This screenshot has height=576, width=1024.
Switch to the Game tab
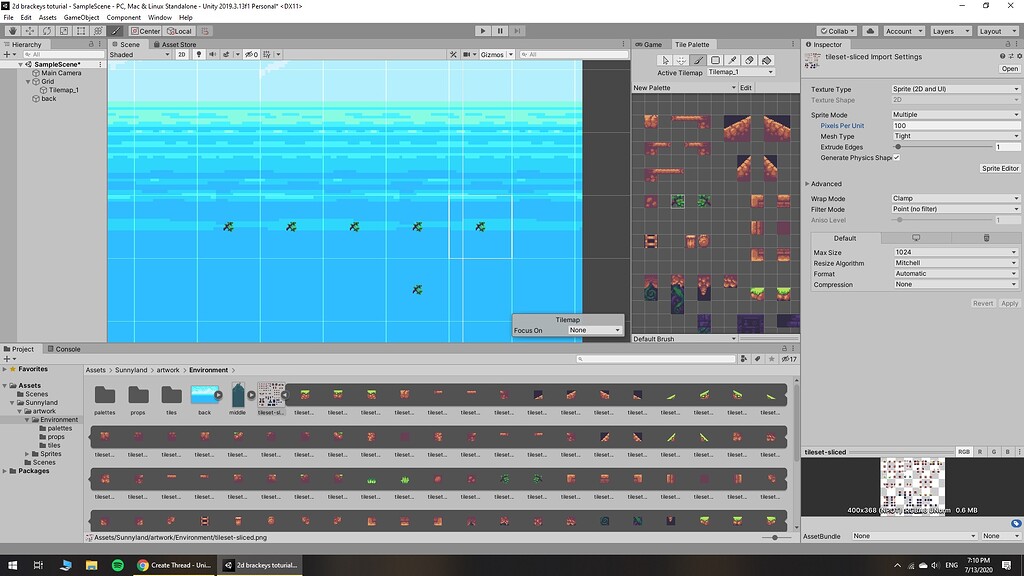(x=648, y=44)
